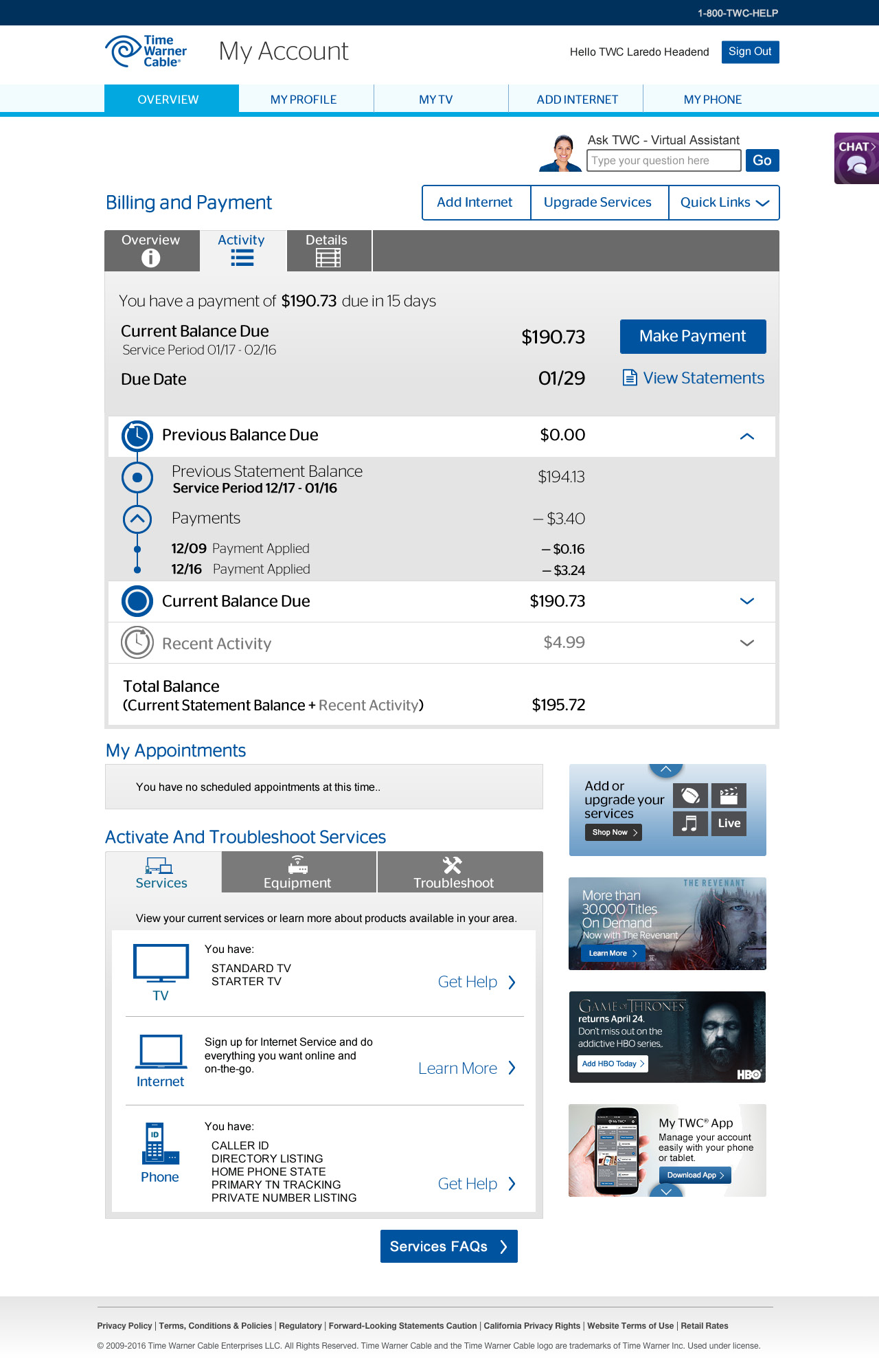Click the Overview info icon
Screen dimensions: 879x1372
click(150, 258)
